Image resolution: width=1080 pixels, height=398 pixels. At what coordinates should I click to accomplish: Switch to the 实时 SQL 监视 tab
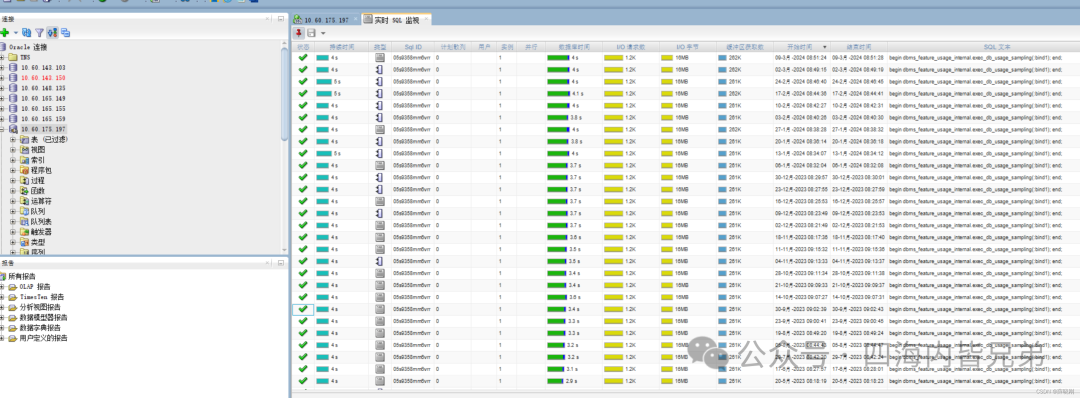(x=396, y=19)
